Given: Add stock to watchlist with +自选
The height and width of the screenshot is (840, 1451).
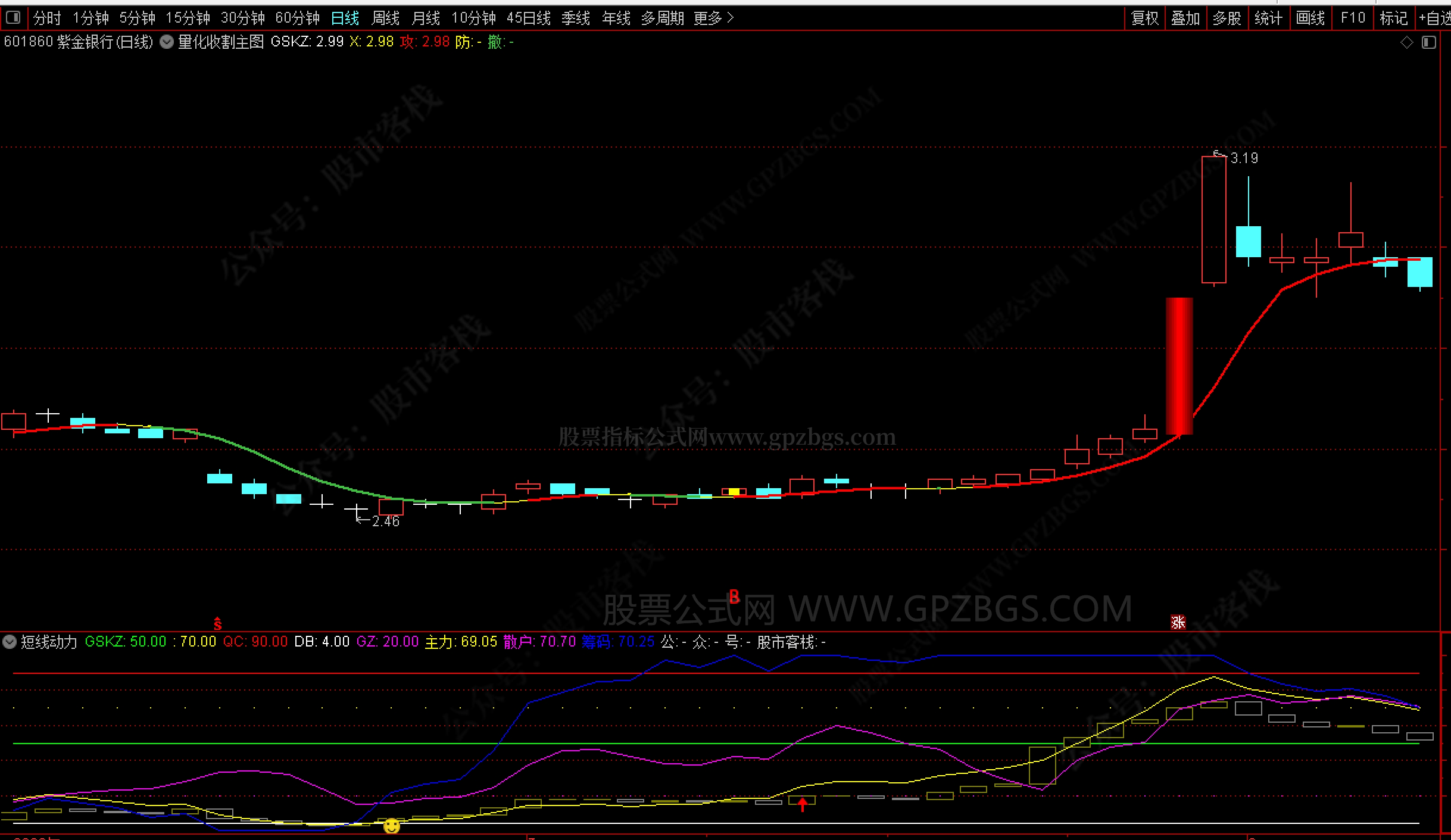Looking at the screenshot, I should tap(1434, 18).
